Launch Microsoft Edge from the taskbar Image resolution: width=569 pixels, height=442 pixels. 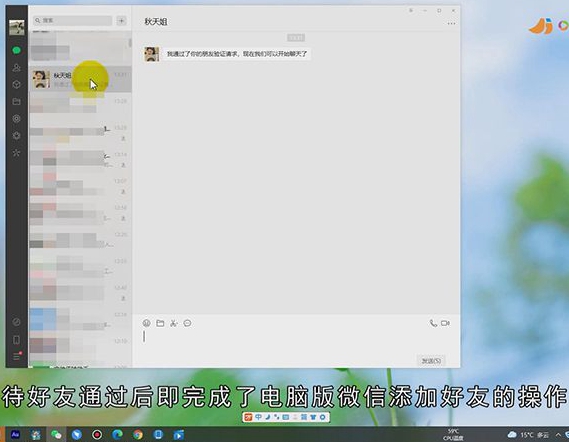click(x=117, y=434)
